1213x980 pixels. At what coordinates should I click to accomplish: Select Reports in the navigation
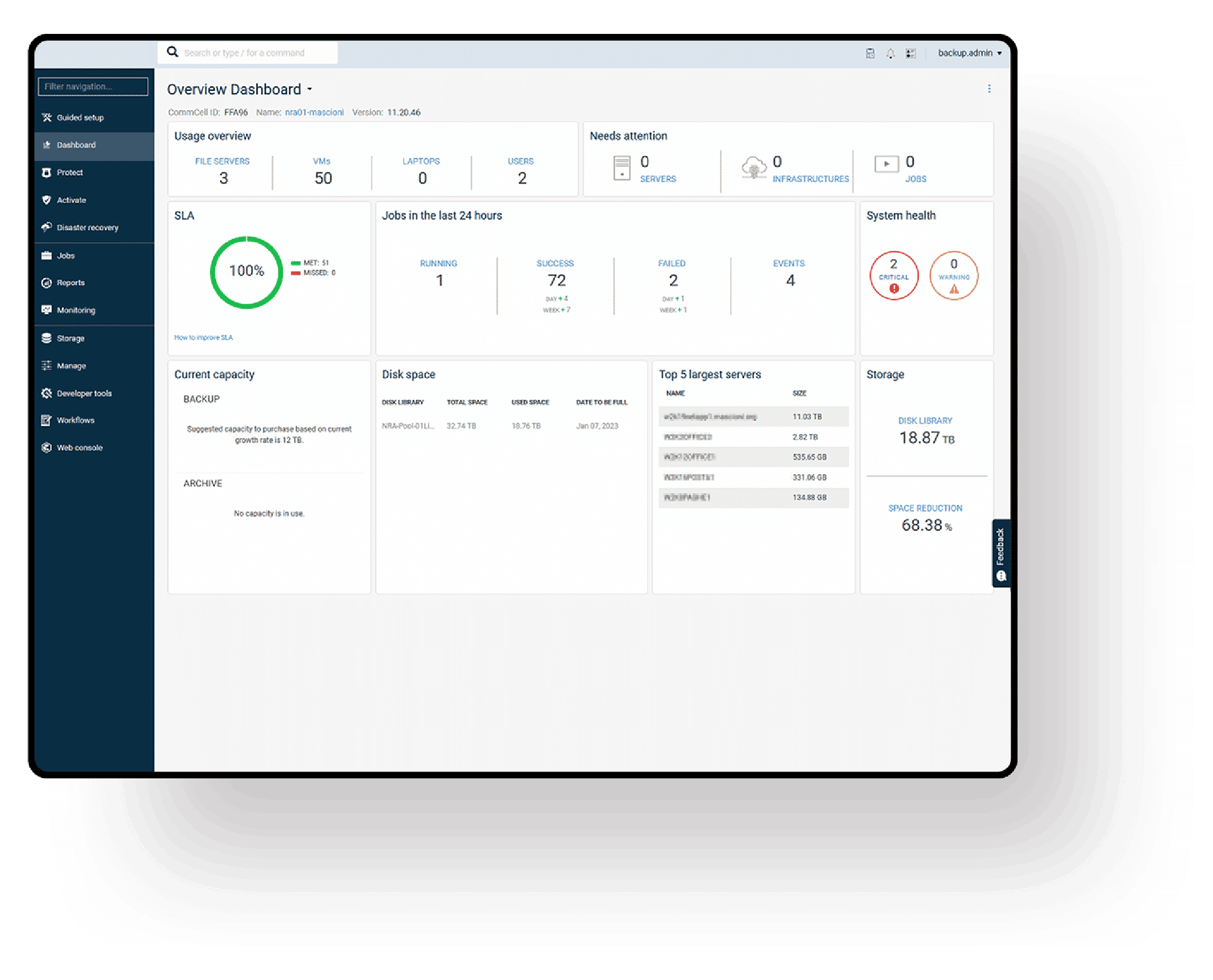(71, 283)
